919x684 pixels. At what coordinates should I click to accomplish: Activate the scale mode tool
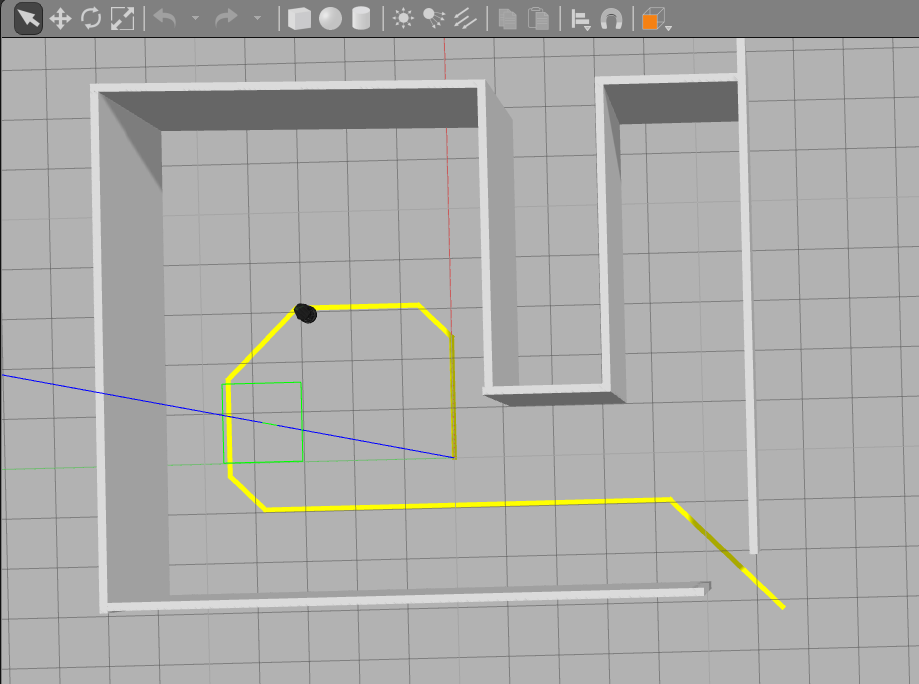pyautogui.click(x=122, y=18)
